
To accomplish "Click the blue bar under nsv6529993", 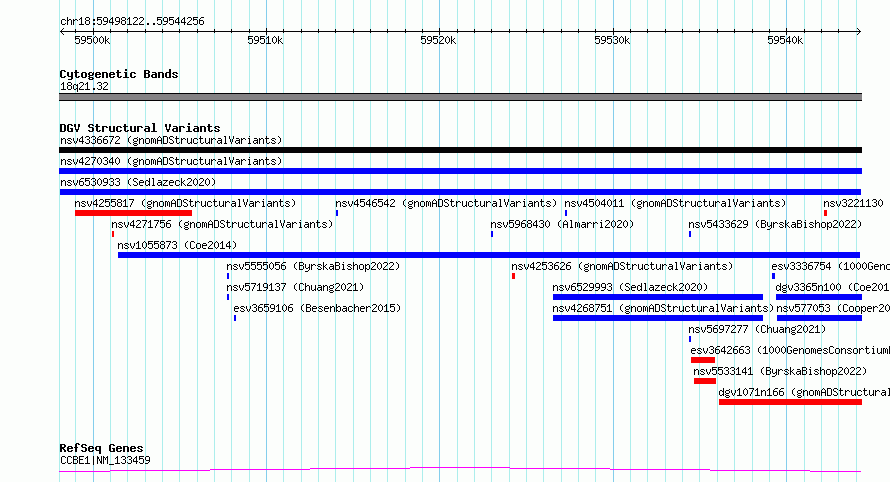I will pyautogui.click(x=658, y=297).
